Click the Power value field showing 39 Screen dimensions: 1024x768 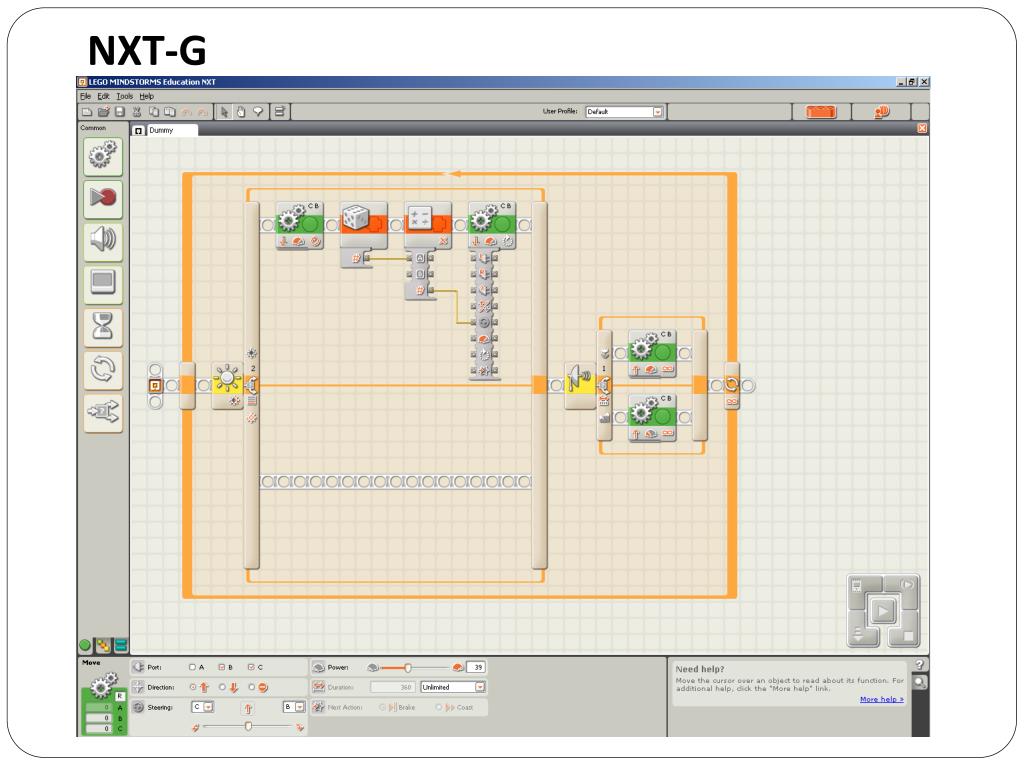pyautogui.click(x=476, y=667)
